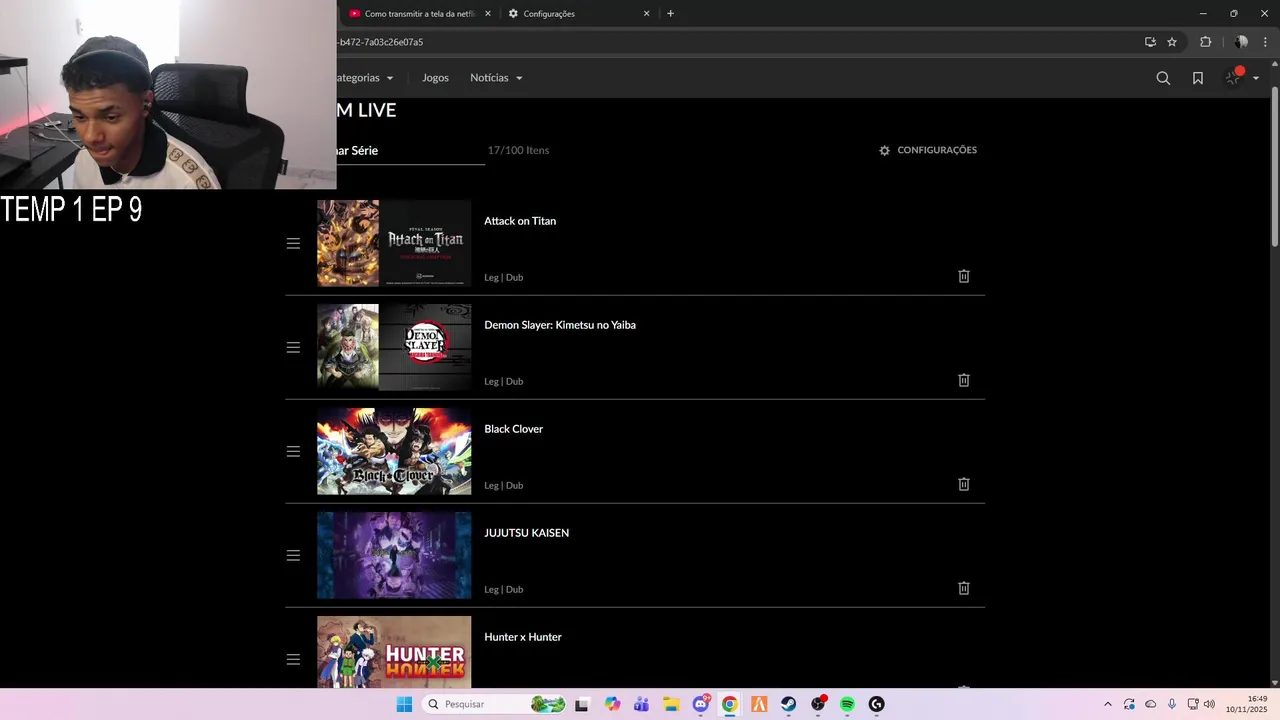
Task: Expand the Notícias dropdown menu
Action: [496, 78]
